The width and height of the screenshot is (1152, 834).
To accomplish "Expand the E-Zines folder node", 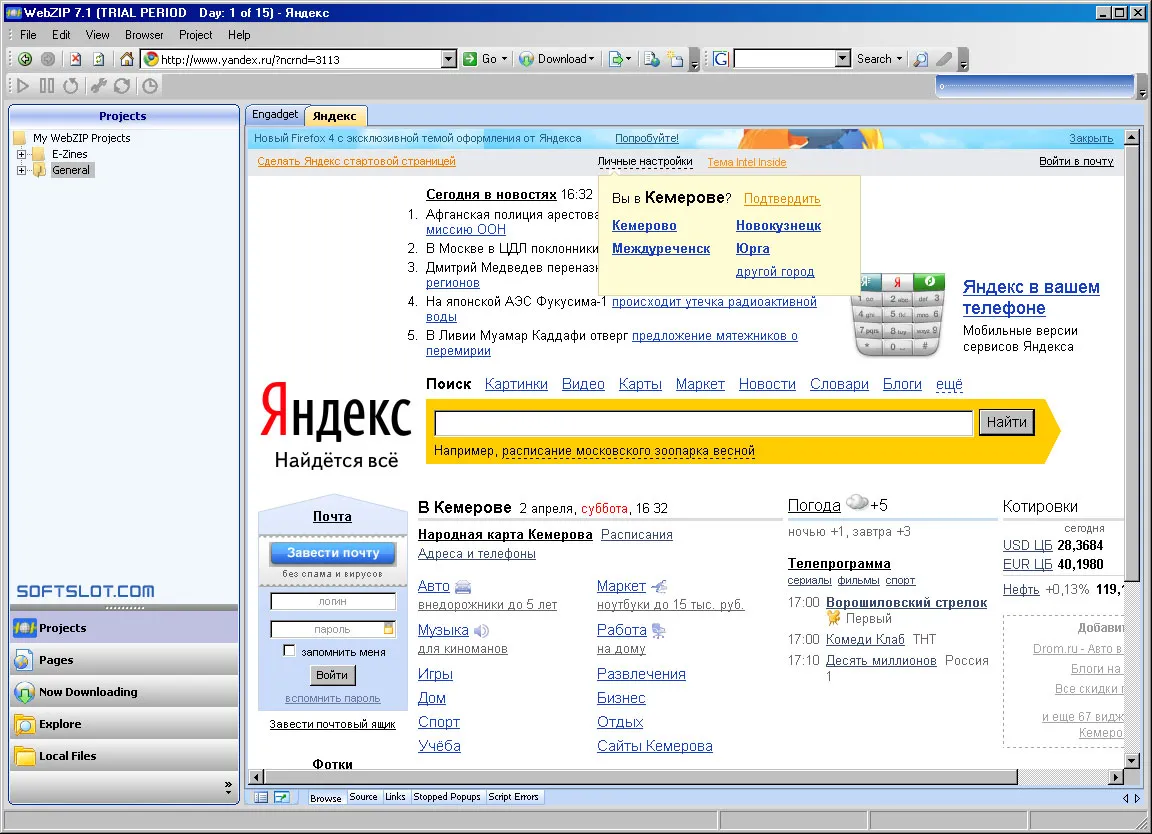I will (21, 154).
